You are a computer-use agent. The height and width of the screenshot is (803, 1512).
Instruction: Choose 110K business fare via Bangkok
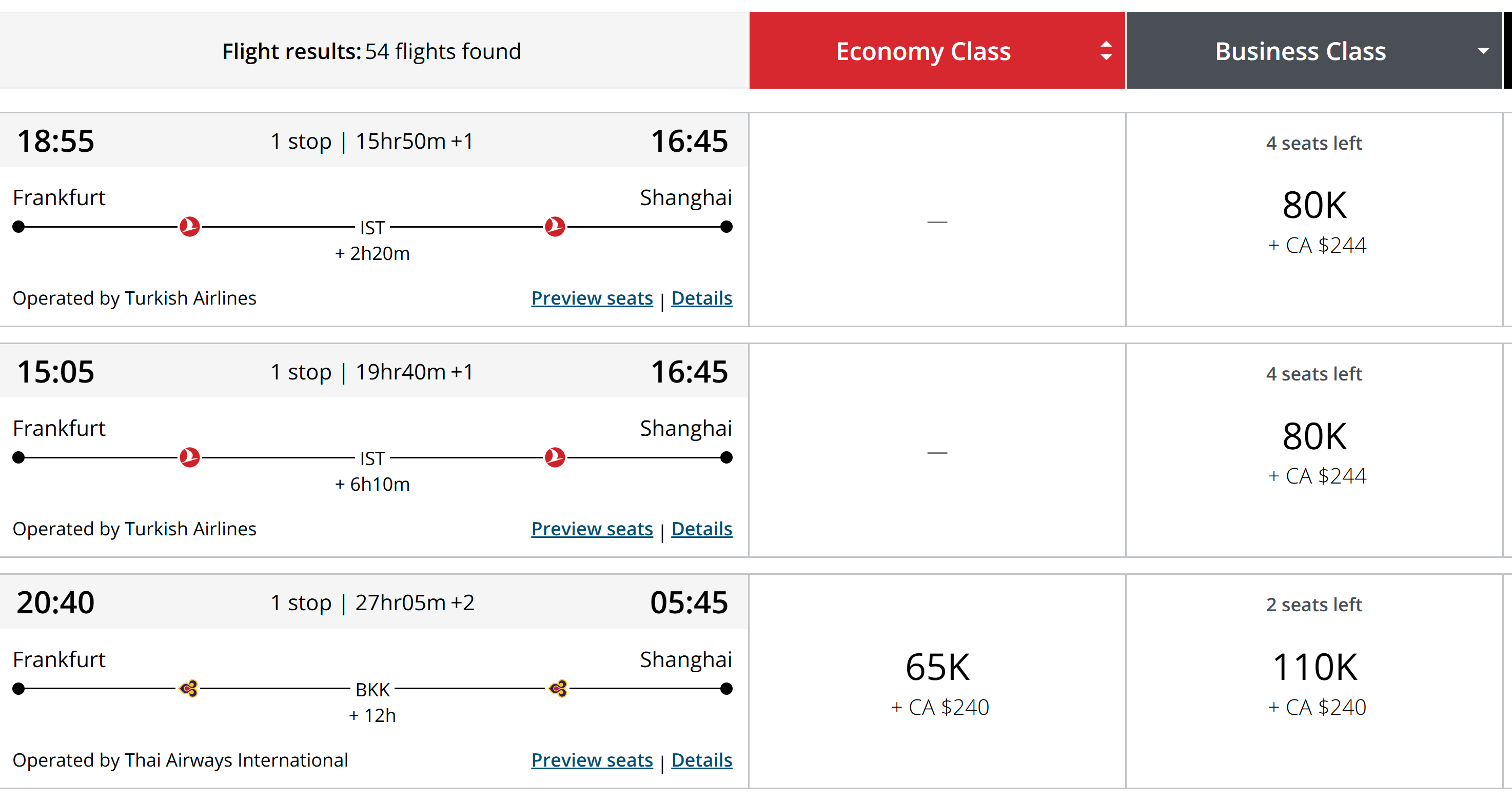tap(1314, 681)
